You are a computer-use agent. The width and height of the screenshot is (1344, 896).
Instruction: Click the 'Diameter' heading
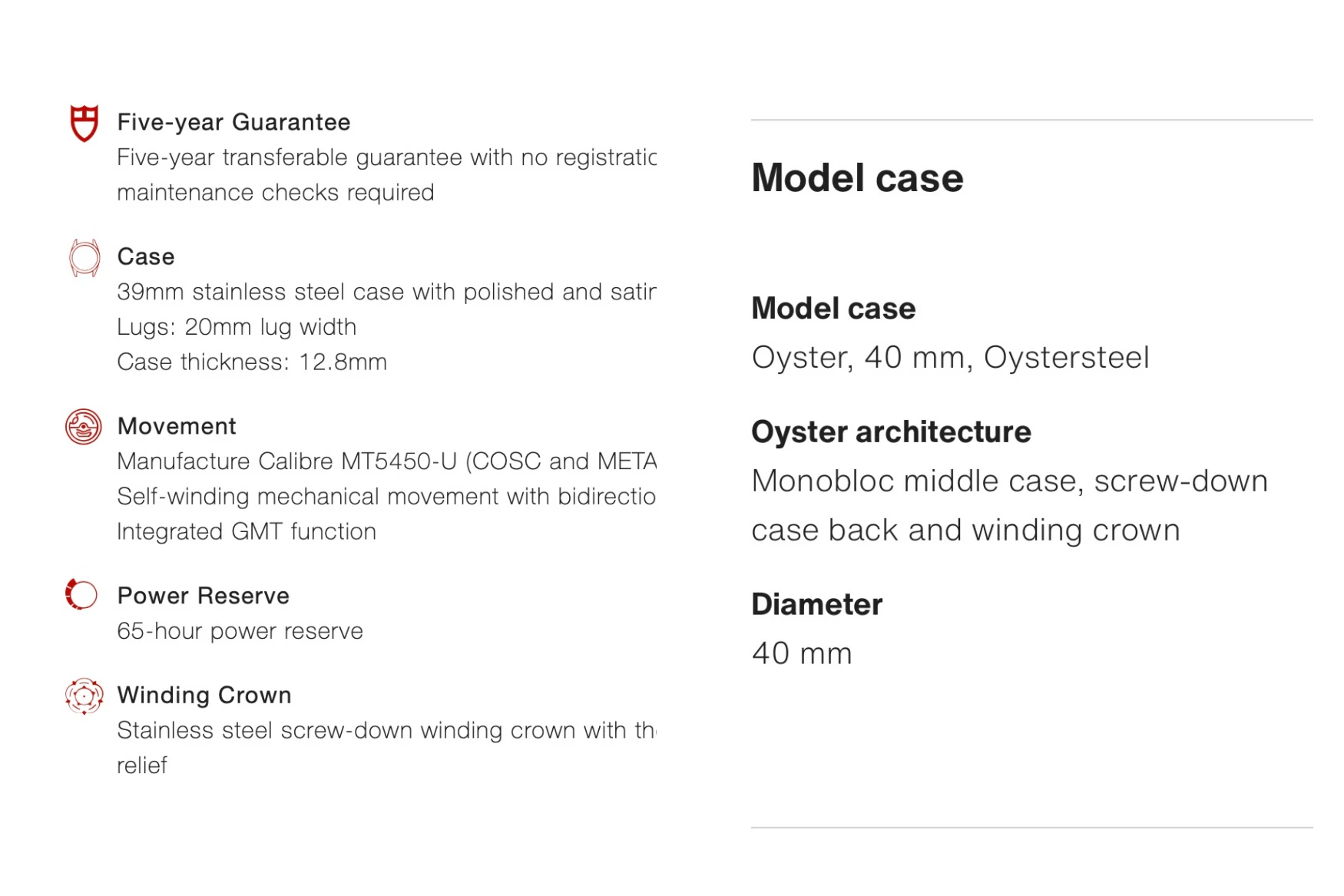pos(817,604)
